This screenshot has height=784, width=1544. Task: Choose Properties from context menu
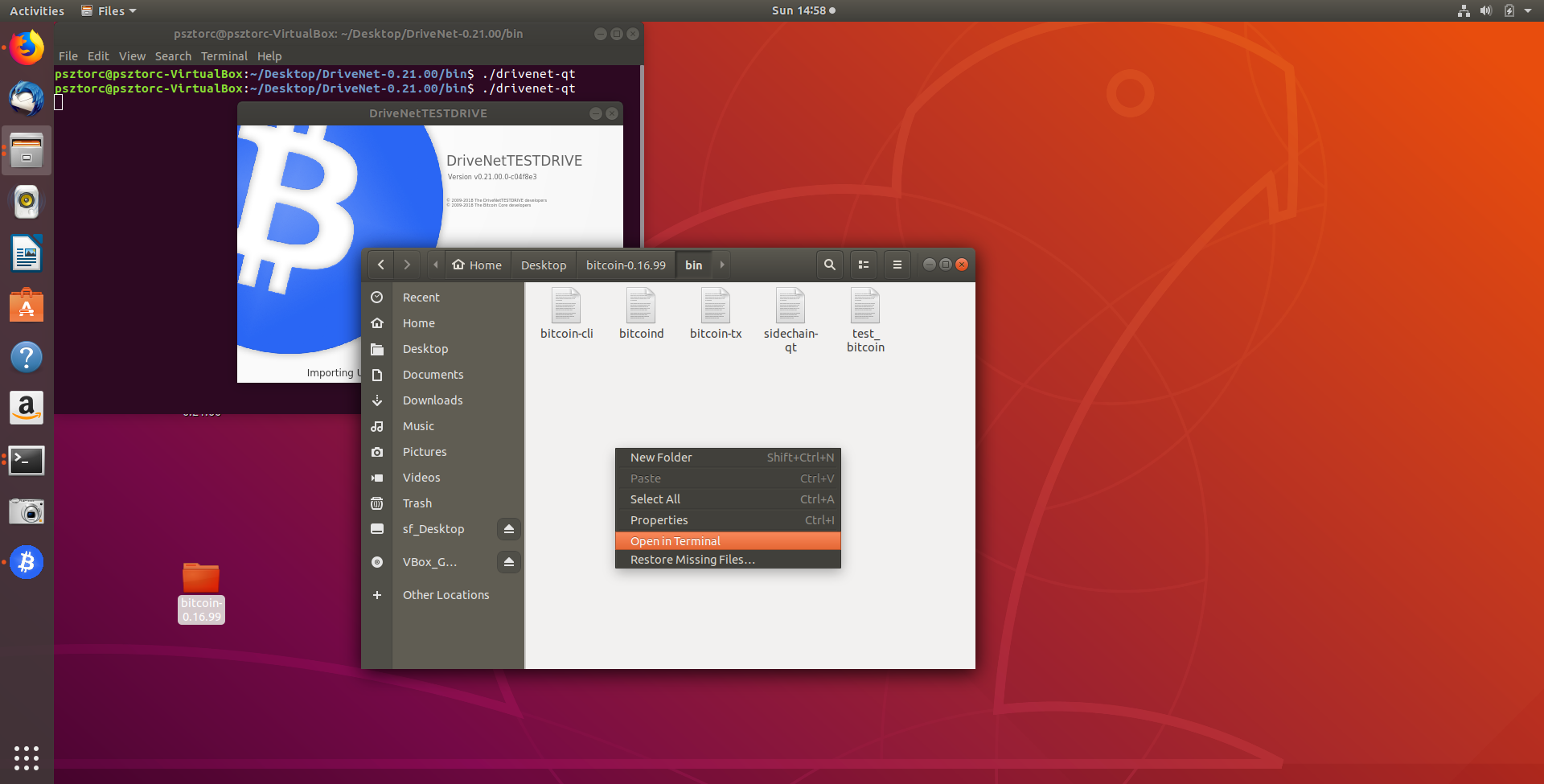(728, 520)
